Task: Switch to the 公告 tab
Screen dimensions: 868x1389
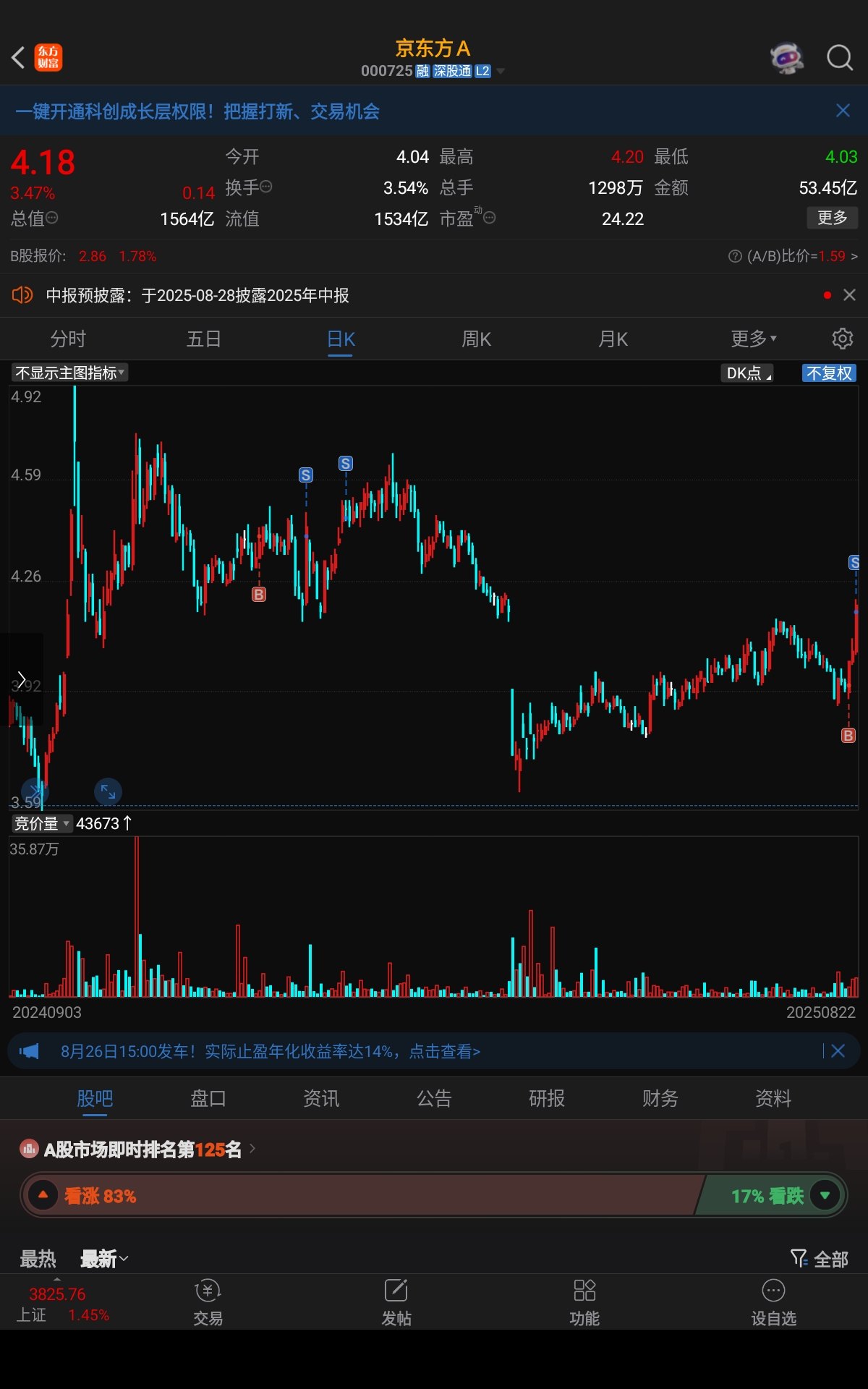Action: click(x=434, y=1098)
